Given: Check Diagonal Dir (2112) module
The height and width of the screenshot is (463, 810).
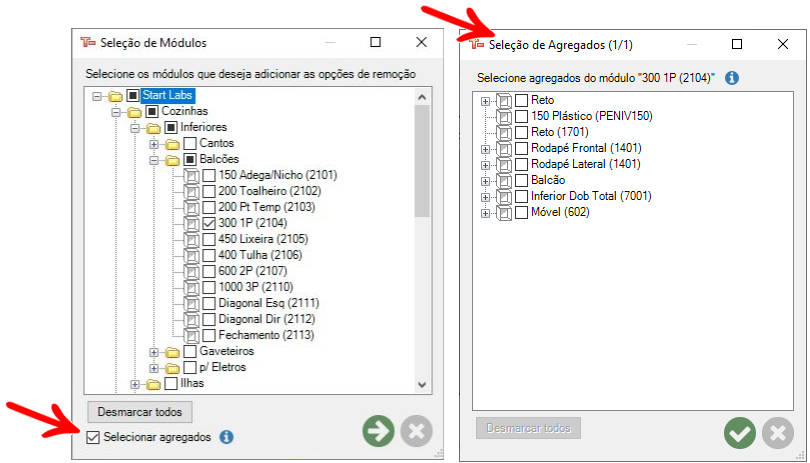Looking at the screenshot, I should 209,319.
